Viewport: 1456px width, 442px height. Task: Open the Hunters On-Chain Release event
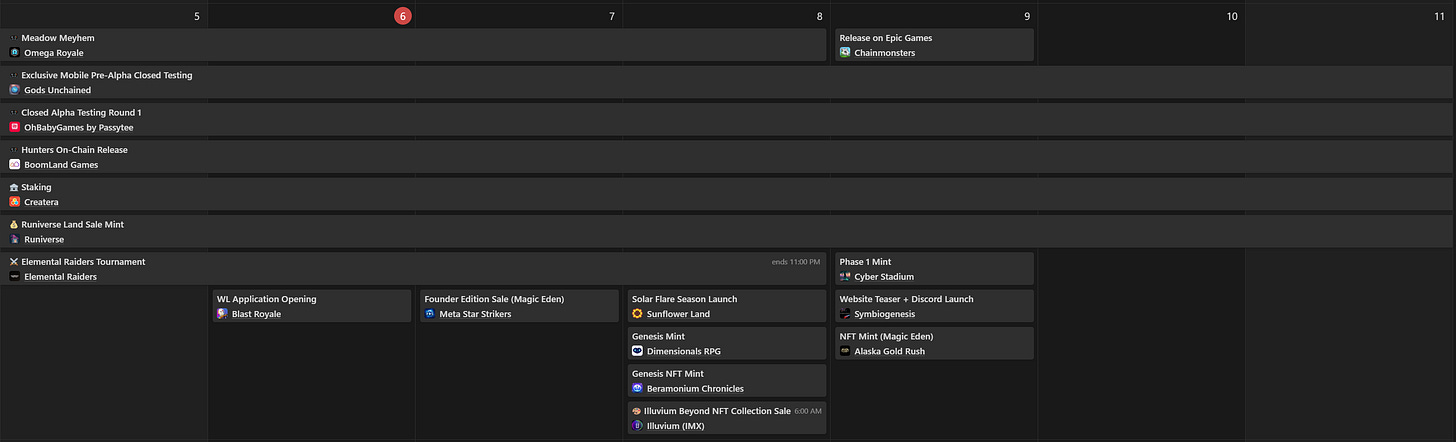pos(728,157)
